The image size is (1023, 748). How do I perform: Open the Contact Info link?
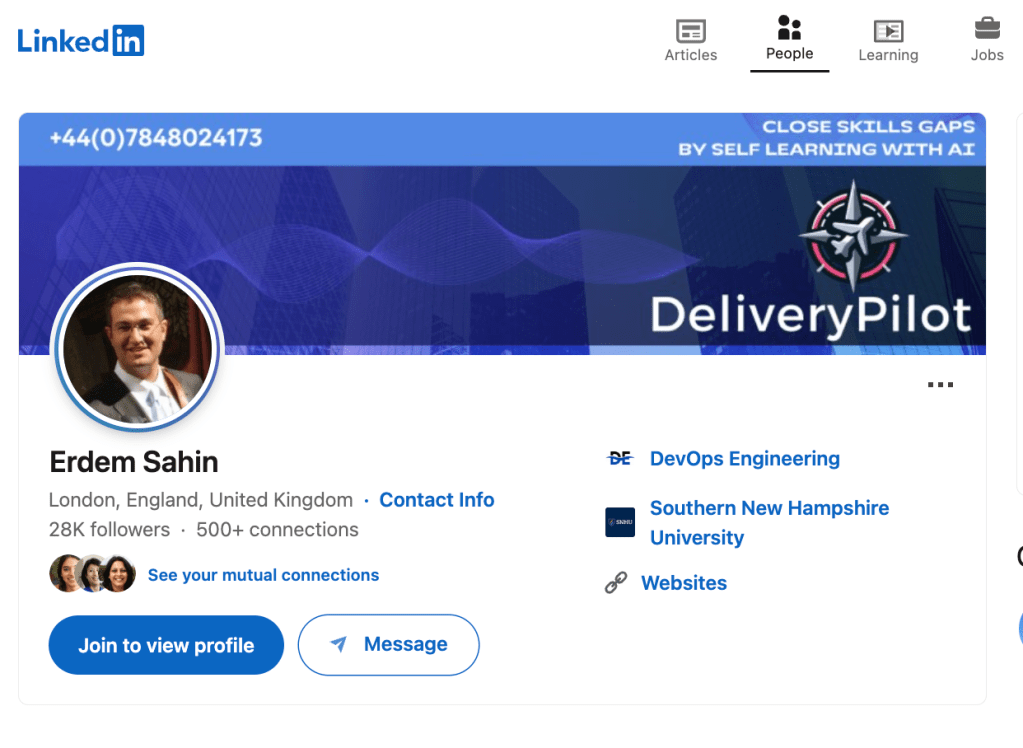coord(436,500)
